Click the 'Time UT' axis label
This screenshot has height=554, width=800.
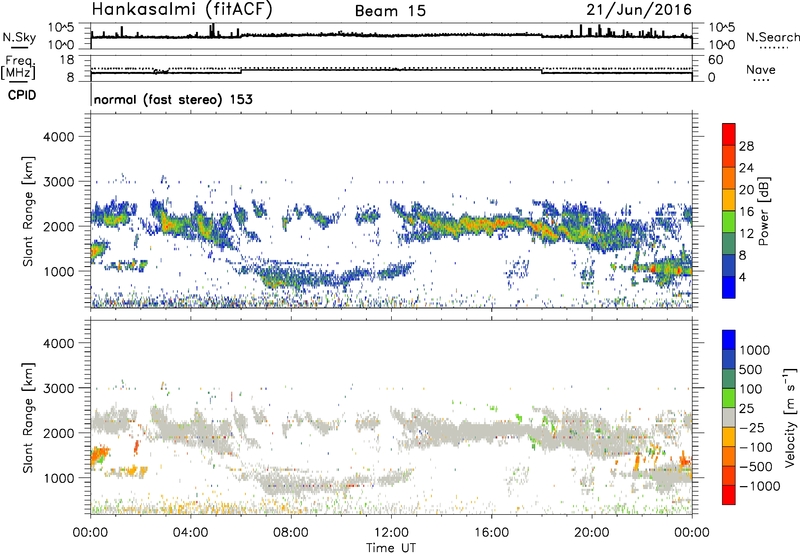391,547
